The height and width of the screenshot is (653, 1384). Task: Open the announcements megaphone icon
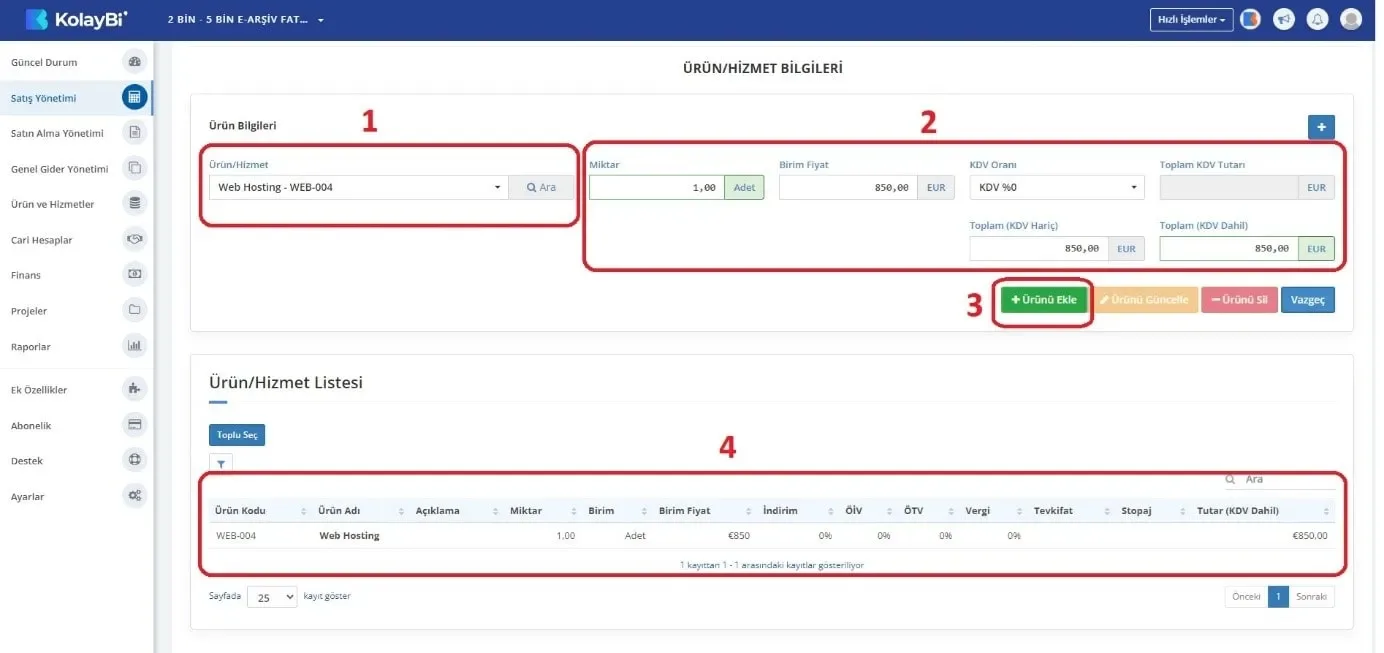pyautogui.click(x=1284, y=19)
